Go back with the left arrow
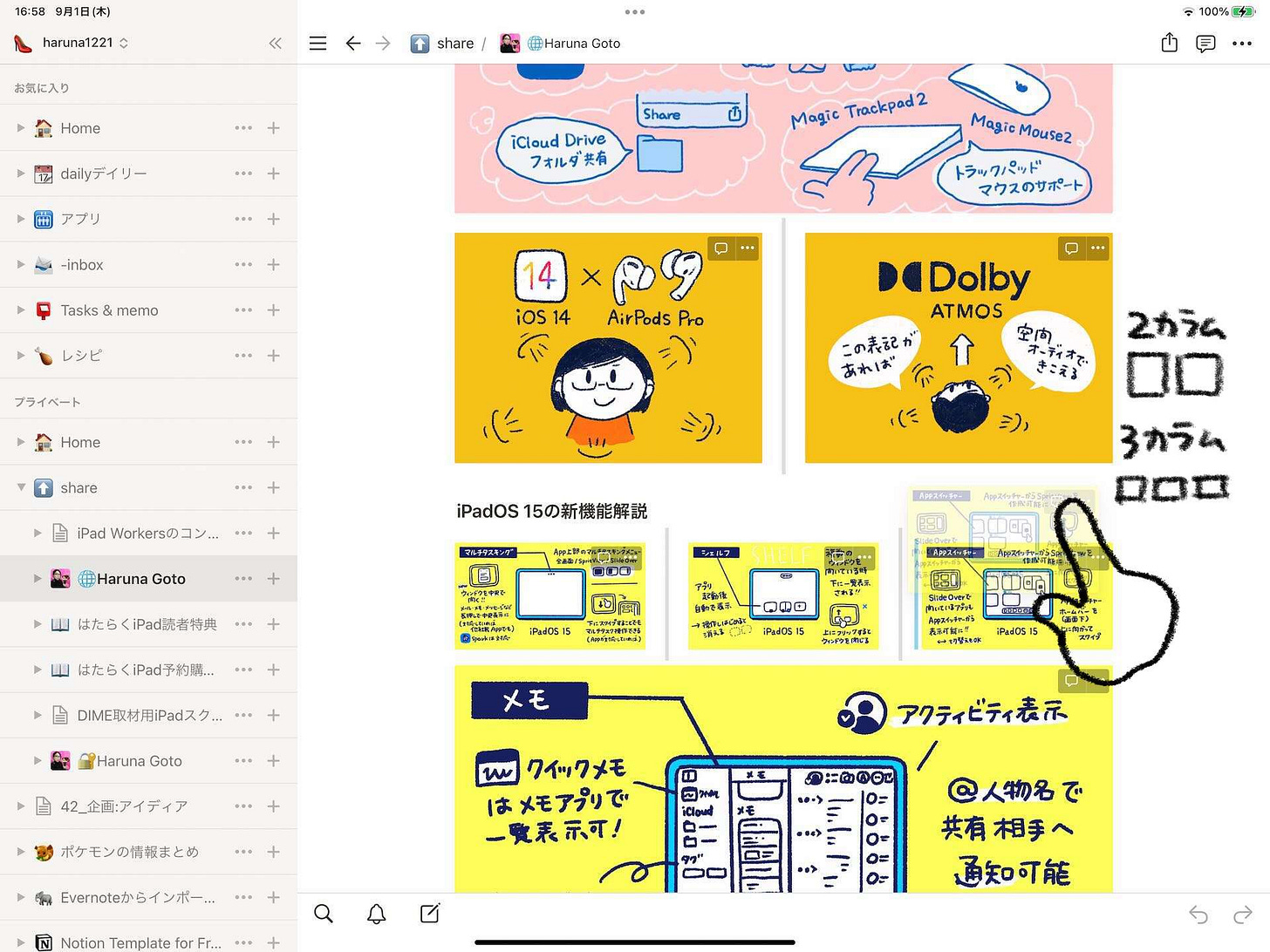This screenshot has width=1270, height=952. 352,43
